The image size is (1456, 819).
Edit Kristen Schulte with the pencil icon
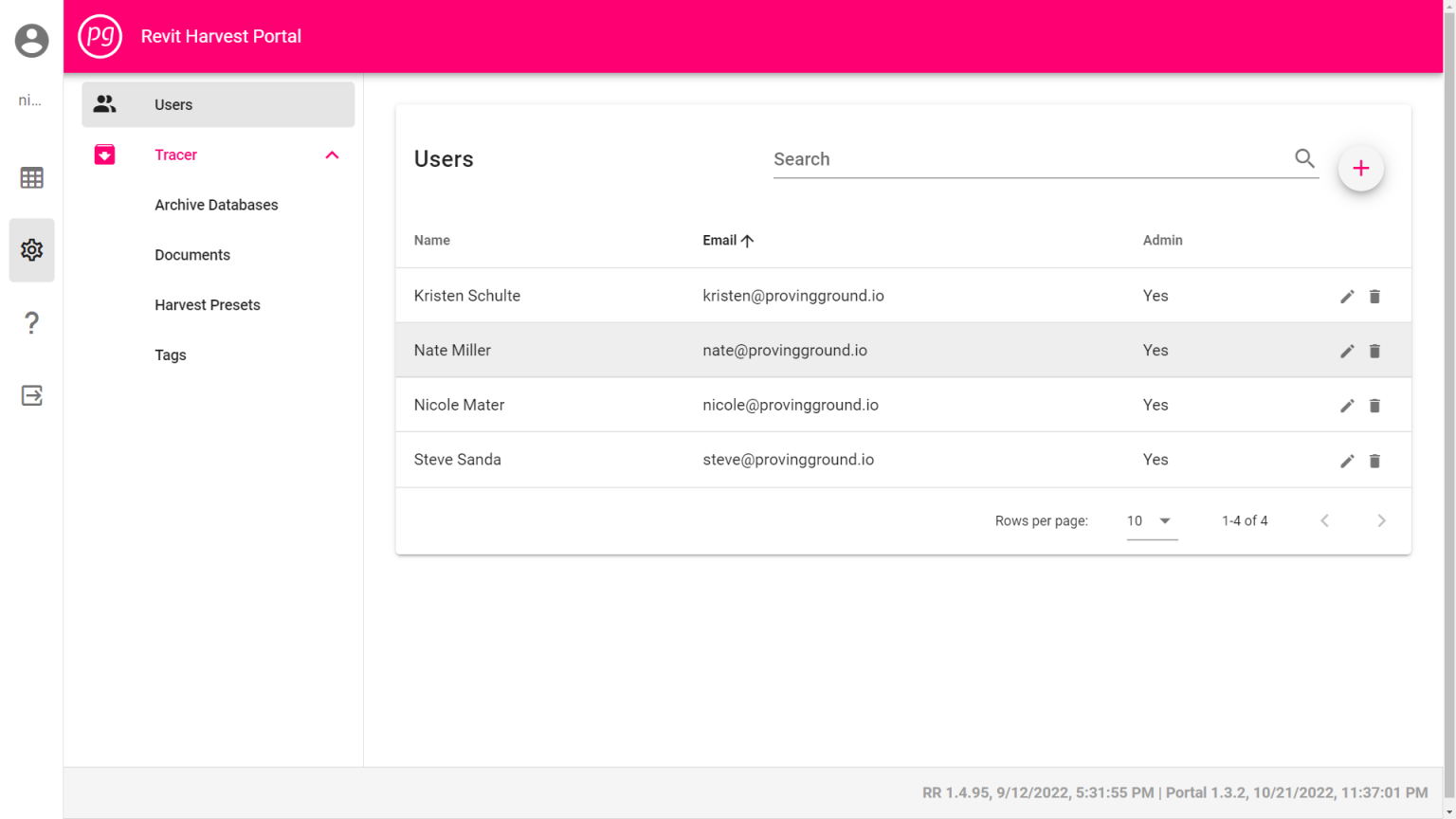pyautogui.click(x=1347, y=296)
